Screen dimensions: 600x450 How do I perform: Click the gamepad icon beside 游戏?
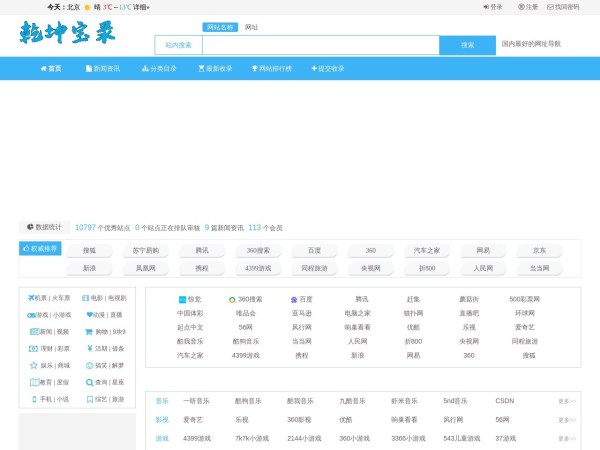pos(30,315)
